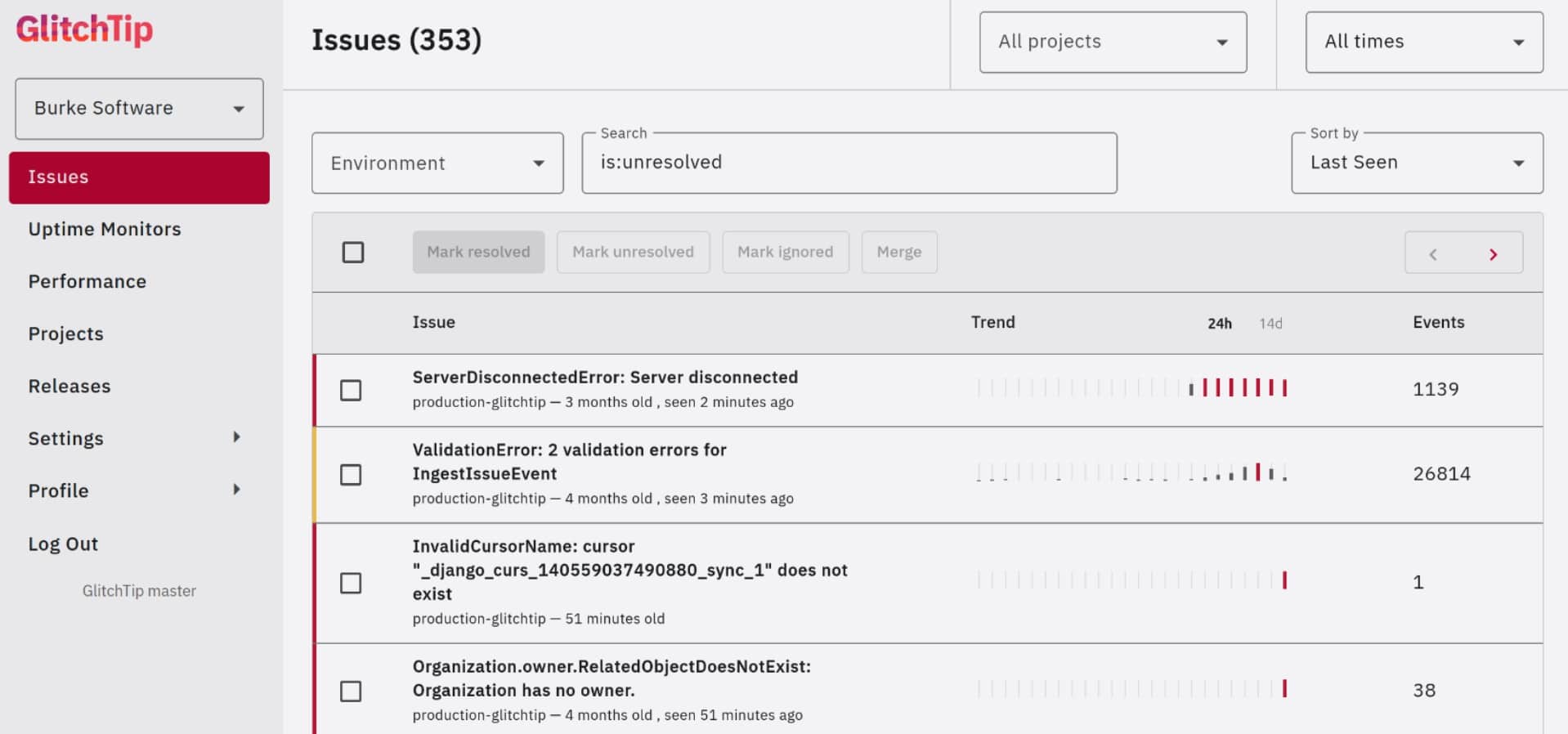1568x734 pixels.
Task: Go to previous page arrow
Action: 1433,253
